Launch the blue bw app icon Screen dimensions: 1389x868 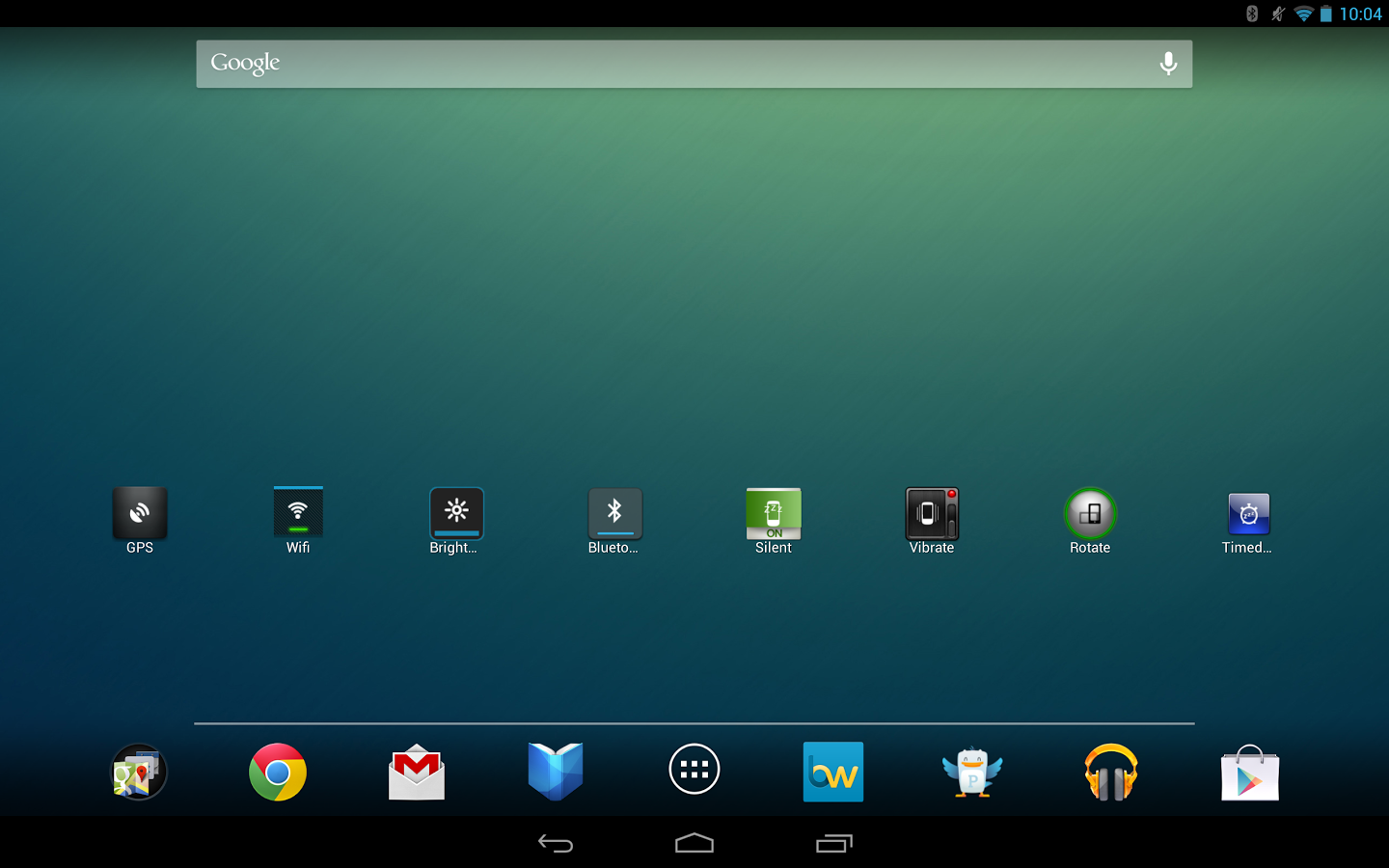(x=833, y=772)
